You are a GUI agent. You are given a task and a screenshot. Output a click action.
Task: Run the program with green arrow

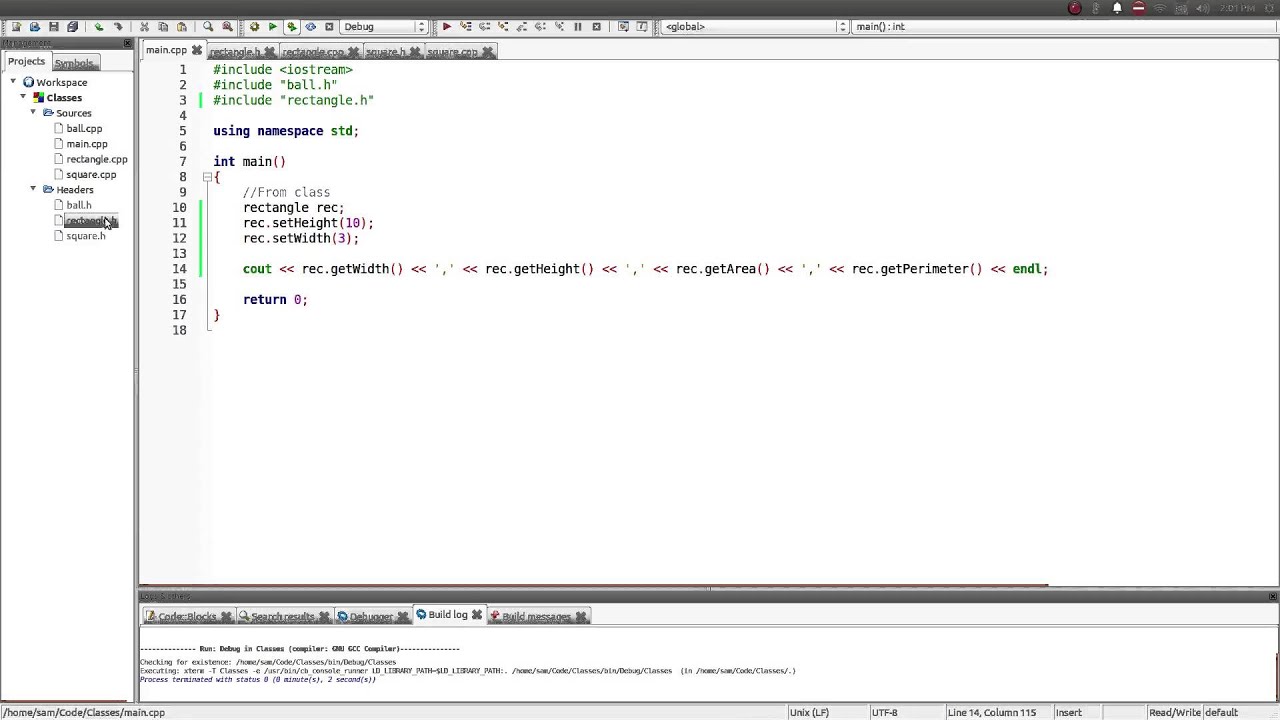point(272,27)
